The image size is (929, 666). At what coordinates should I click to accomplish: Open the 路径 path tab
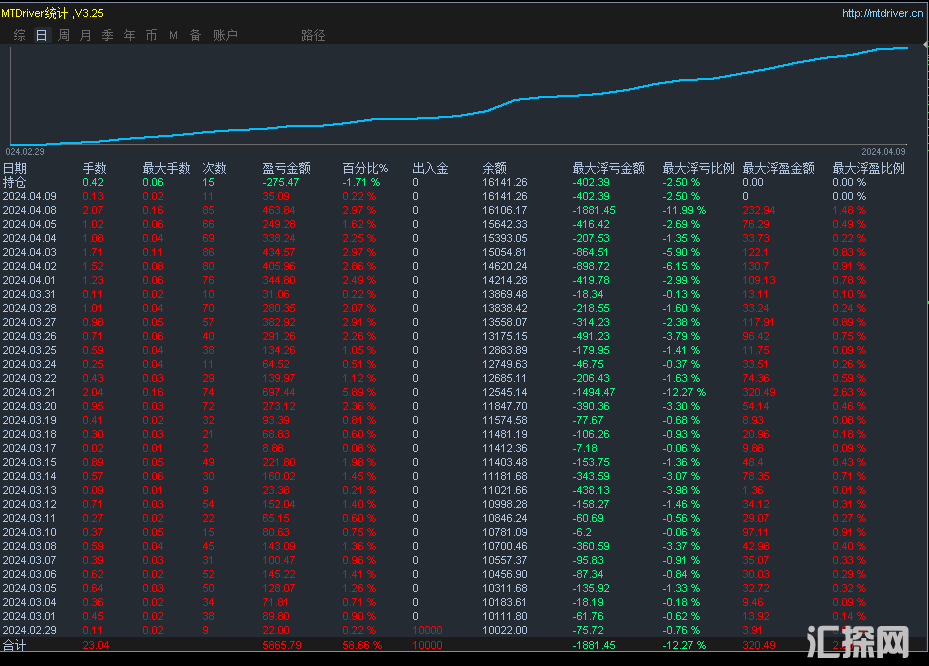313,35
